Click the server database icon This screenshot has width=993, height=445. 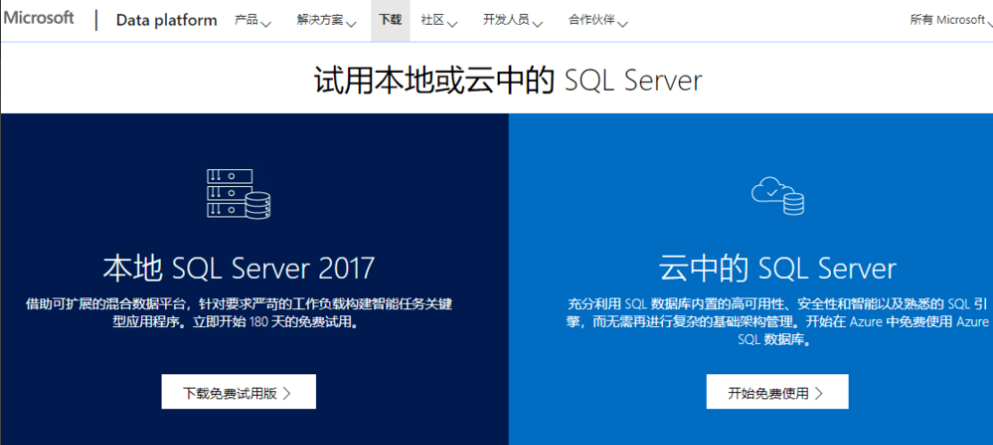click(239, 193)
